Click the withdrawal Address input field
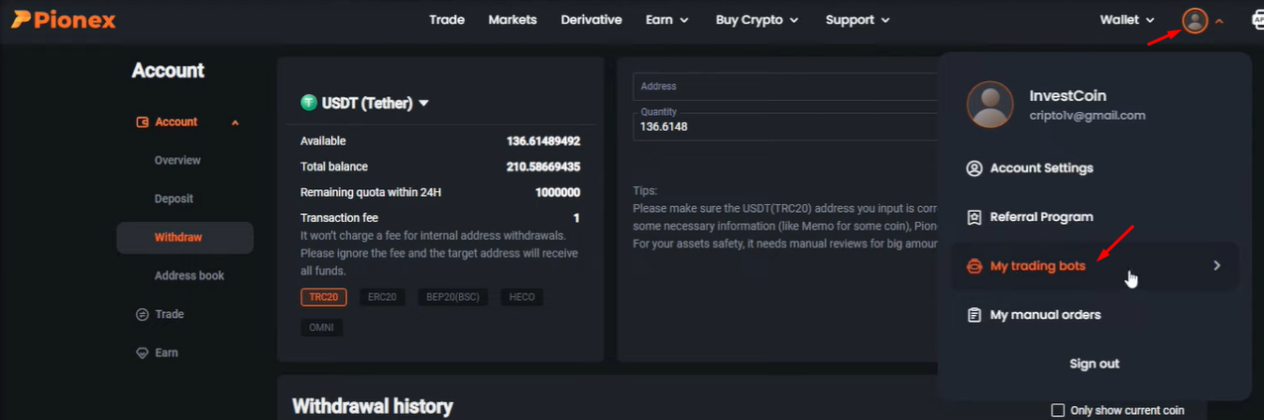The width and height of the screenshot is (1264, 420). tap(785, 86)
